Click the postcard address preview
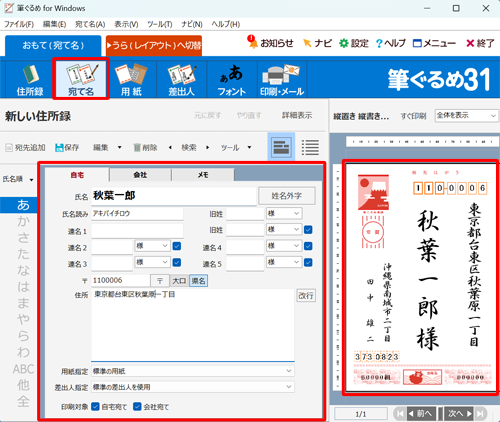 (x=420, y=277)
